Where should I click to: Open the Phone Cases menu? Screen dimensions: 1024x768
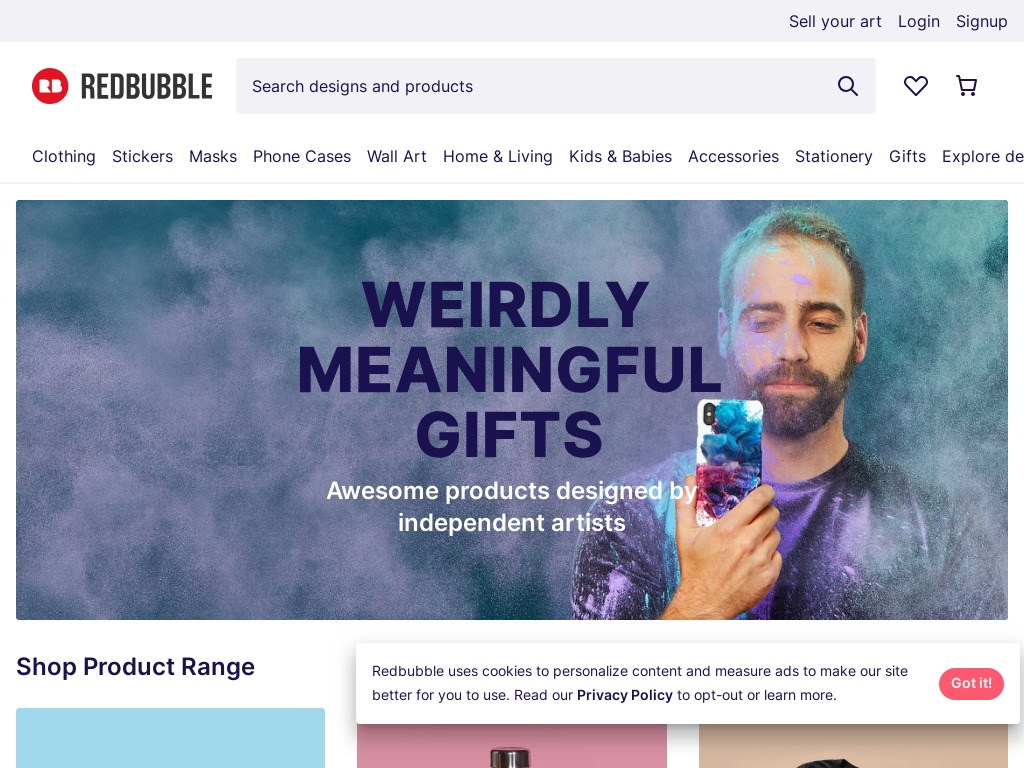click(x=302, y=157)
